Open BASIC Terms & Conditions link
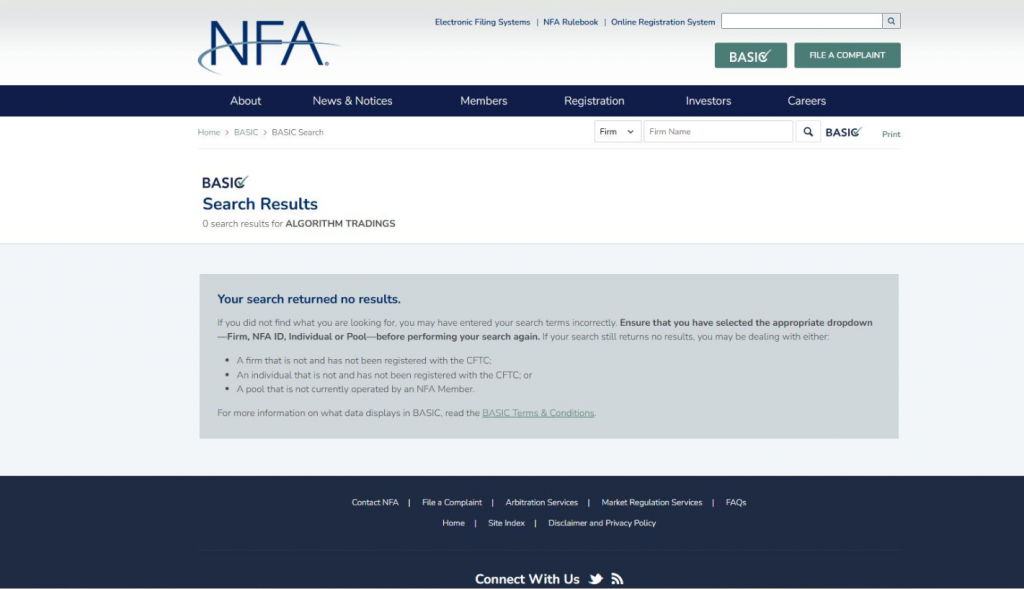 pyautogui.click(x=537, y=413)
